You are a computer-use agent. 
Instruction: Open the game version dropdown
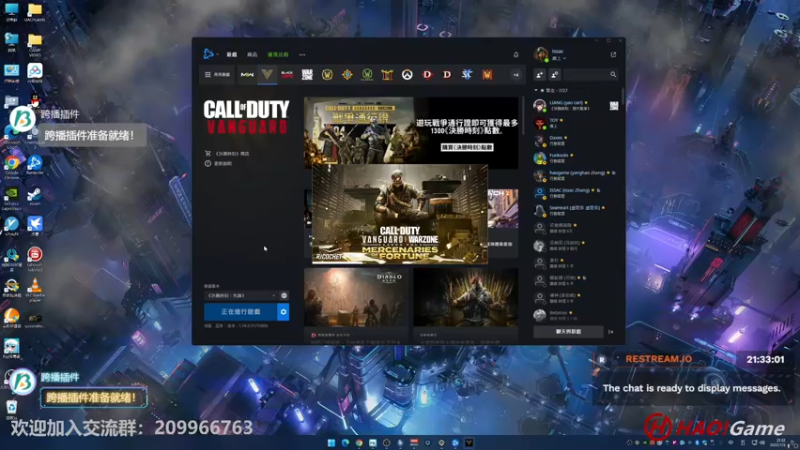click(x=241, y=295)
